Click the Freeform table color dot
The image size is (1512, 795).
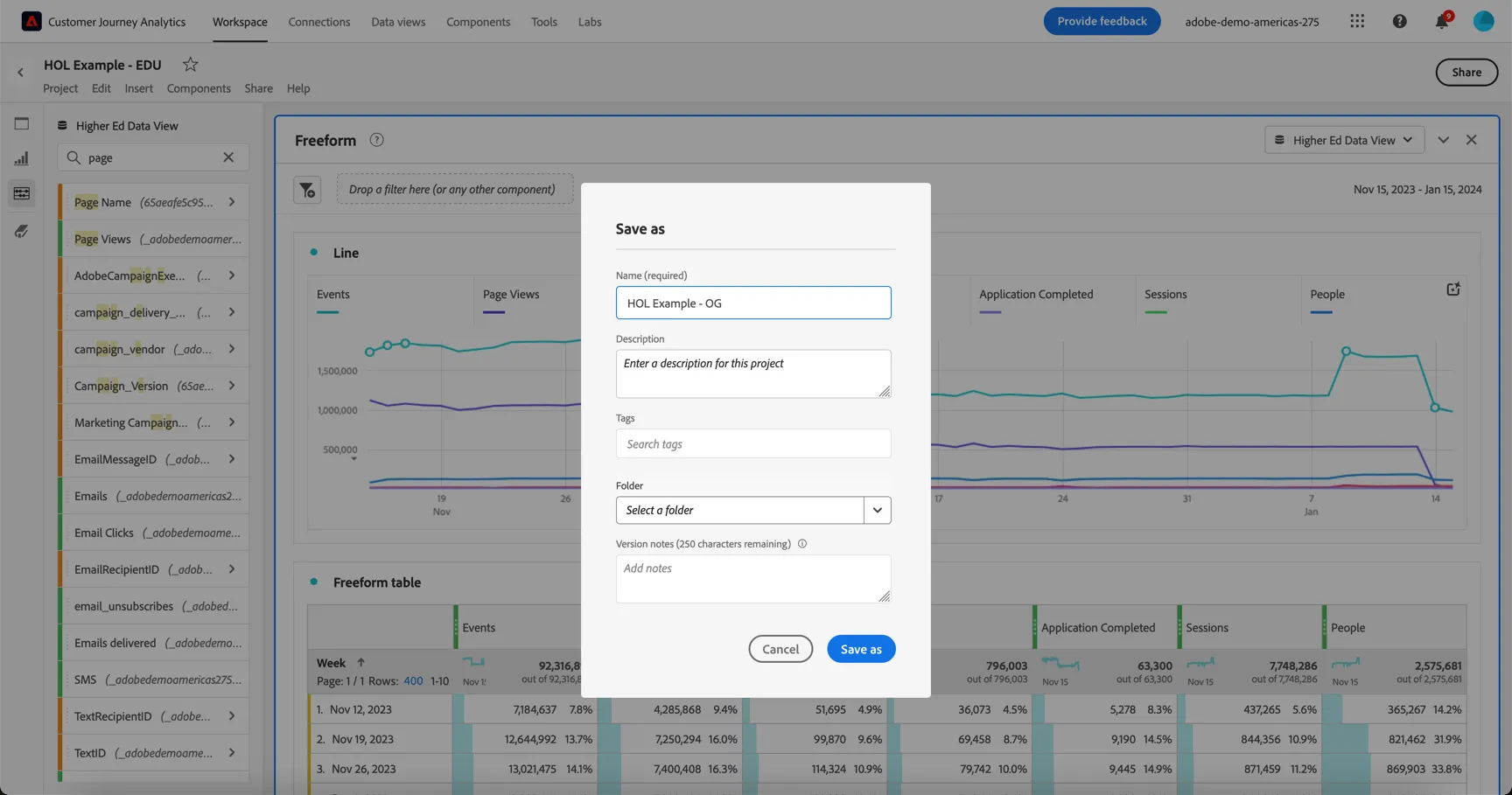coord(314,582)
